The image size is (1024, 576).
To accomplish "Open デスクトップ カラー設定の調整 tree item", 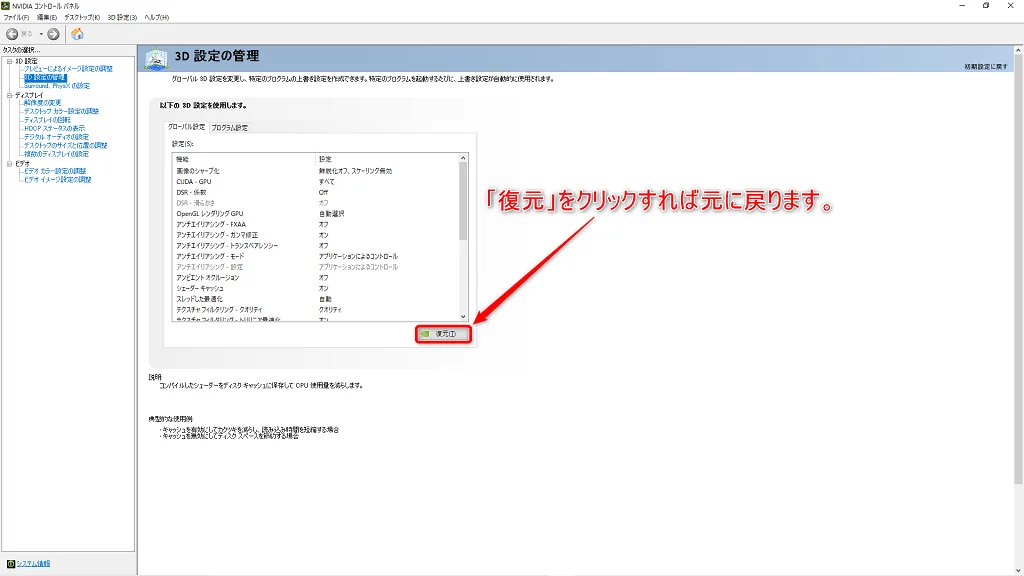I will point(61,111).
